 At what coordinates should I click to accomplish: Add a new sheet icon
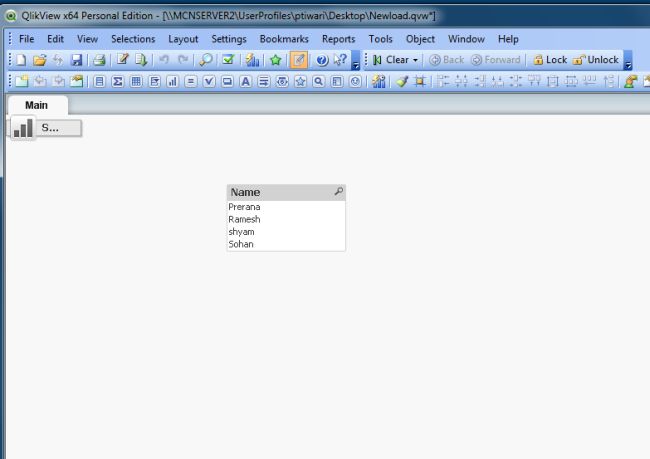tap(21, 81)
